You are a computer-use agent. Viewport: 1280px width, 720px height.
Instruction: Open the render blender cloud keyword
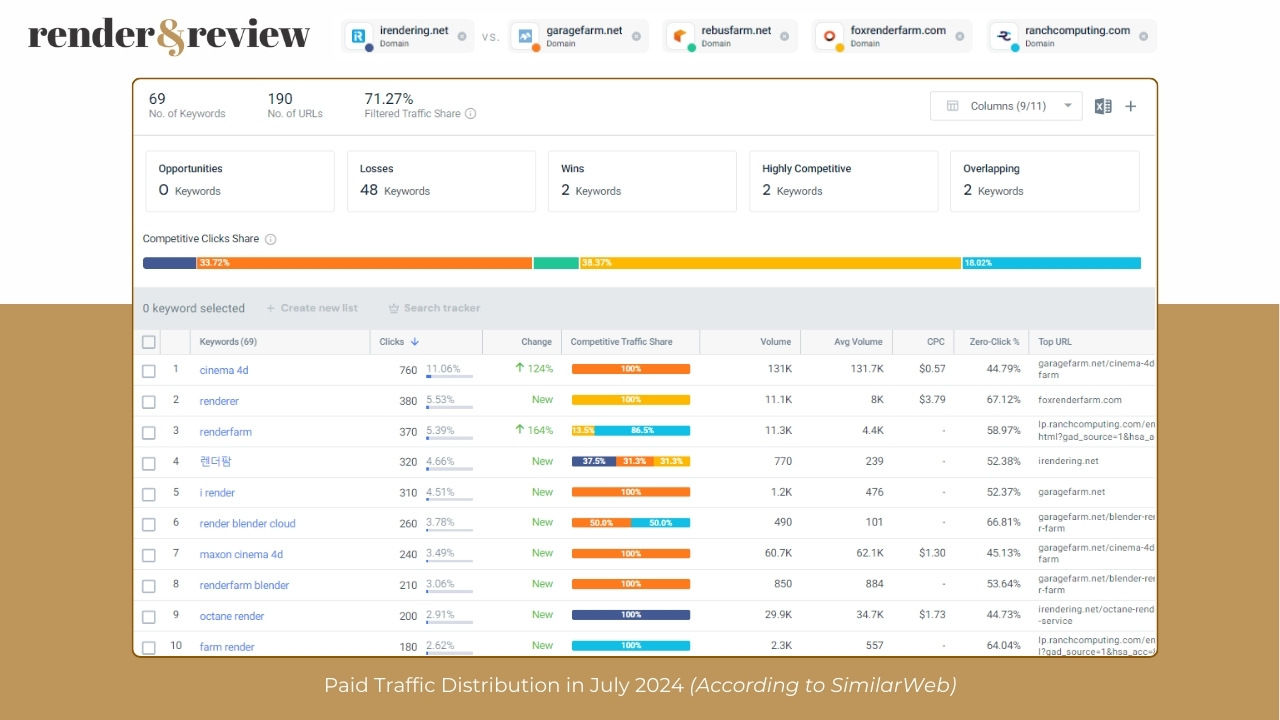coord(248,524)
